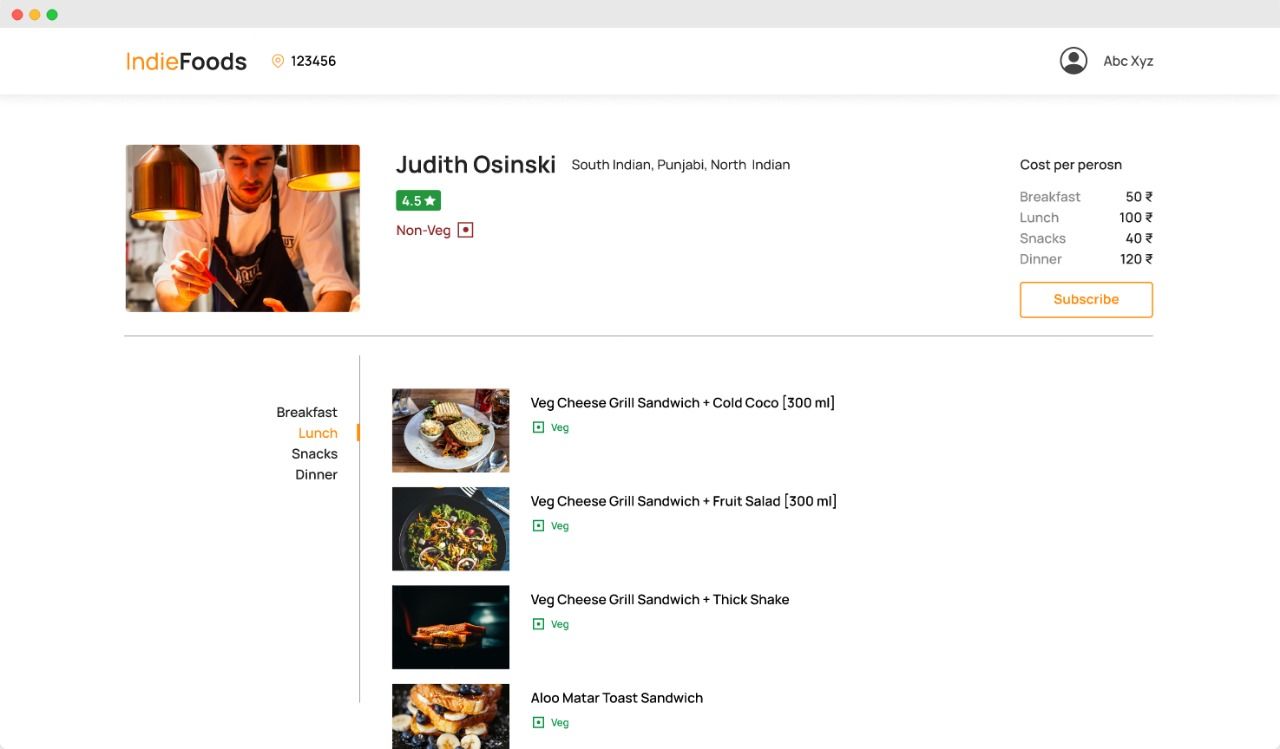Select the currently highlighted Lunch section
The width and height of the screenshot is (1280, 749).
[317, 432]
